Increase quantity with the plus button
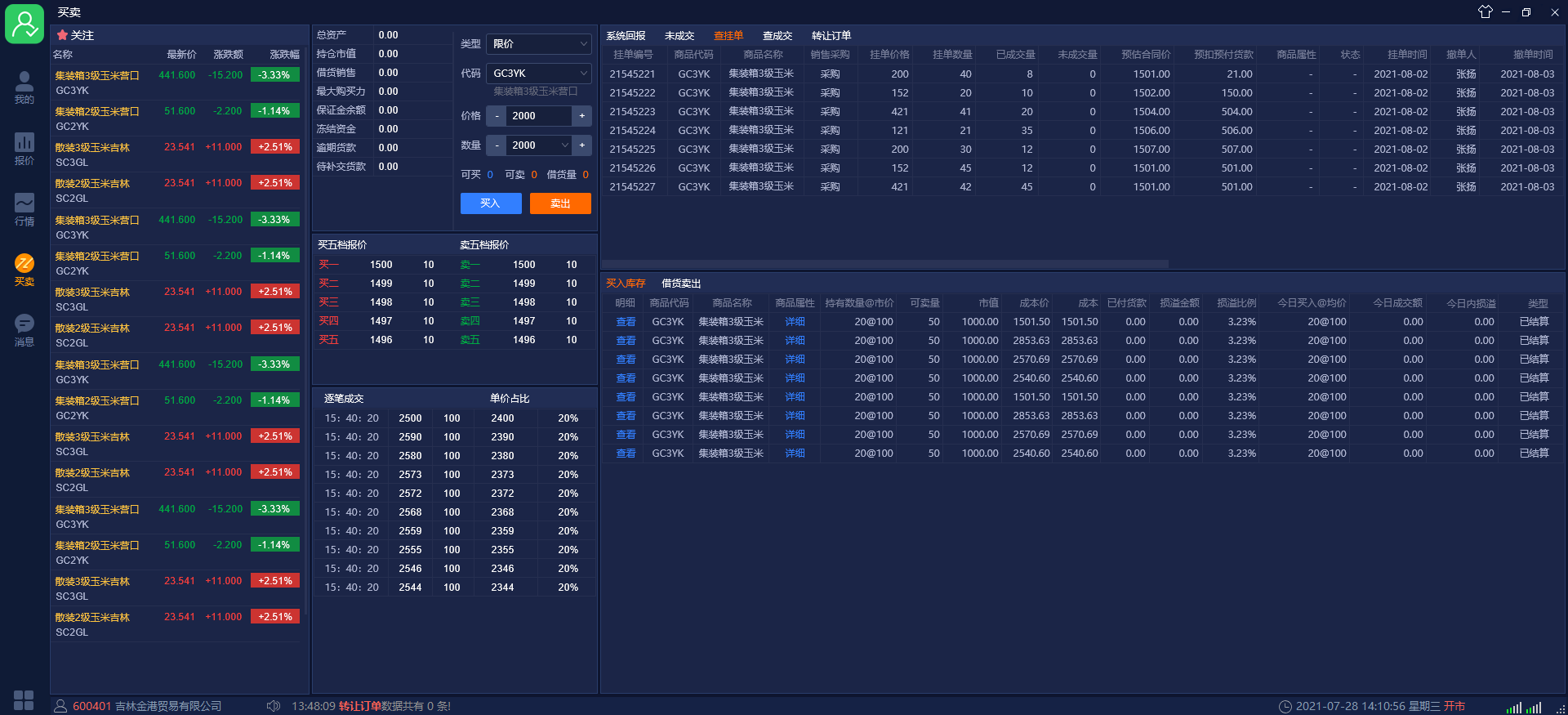Viewport: 1568px width, 715px height. click(x=581, y=145)
